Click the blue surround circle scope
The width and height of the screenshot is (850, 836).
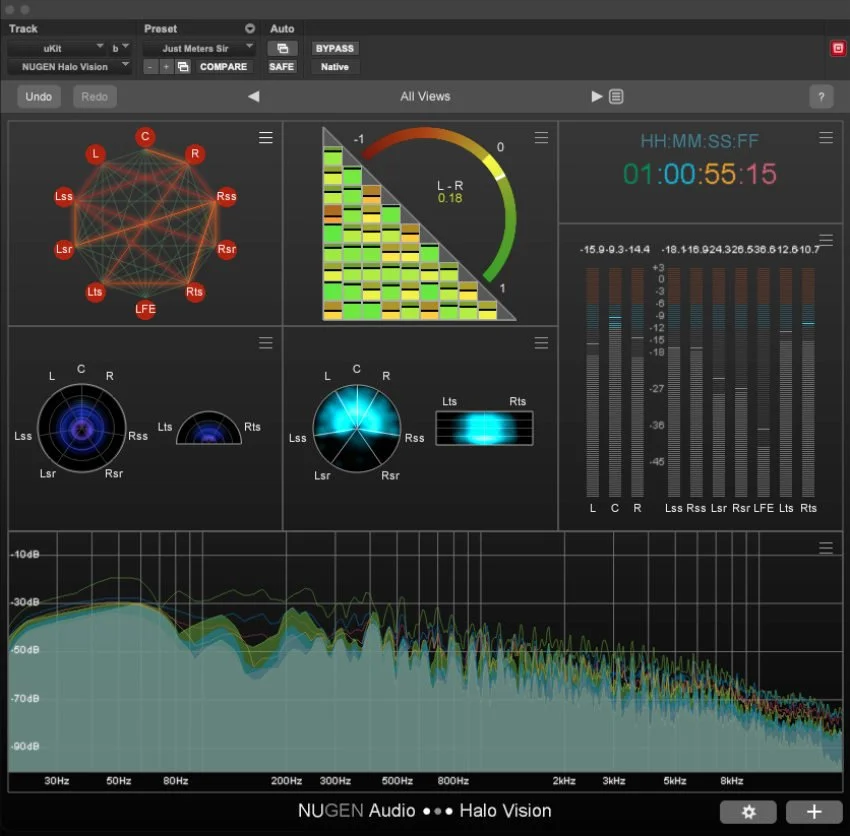[82, 428]
